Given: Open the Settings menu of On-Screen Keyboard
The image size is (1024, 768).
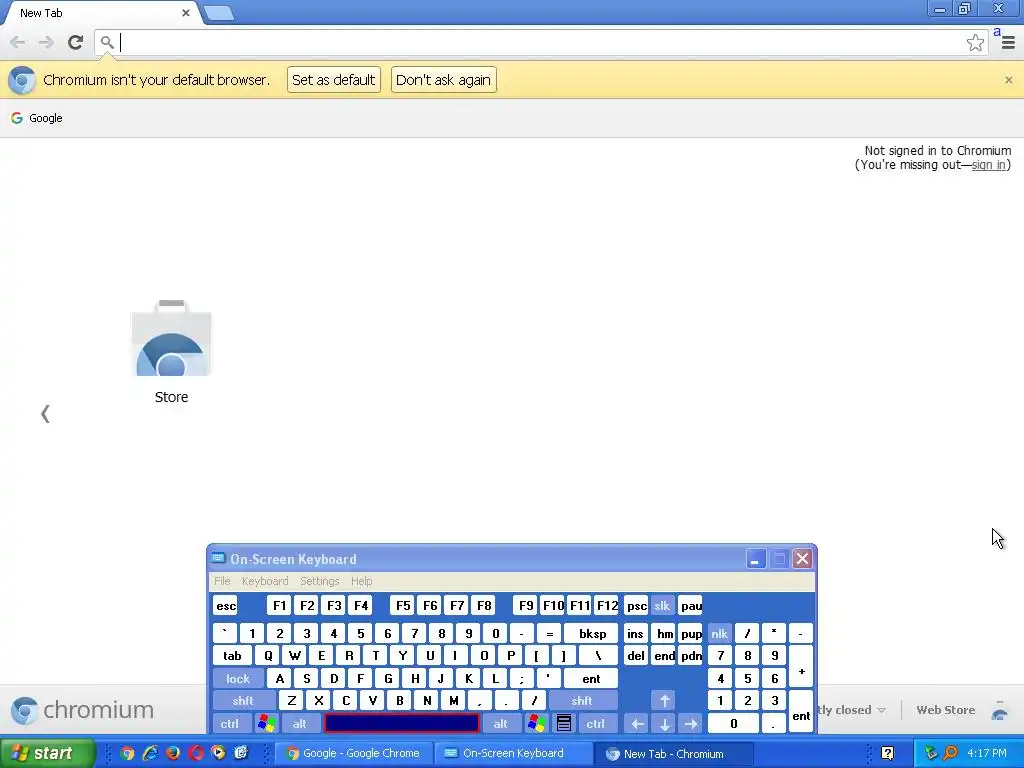Looking at the screenshot, I should pyautogui.click(x=319, y=581).
